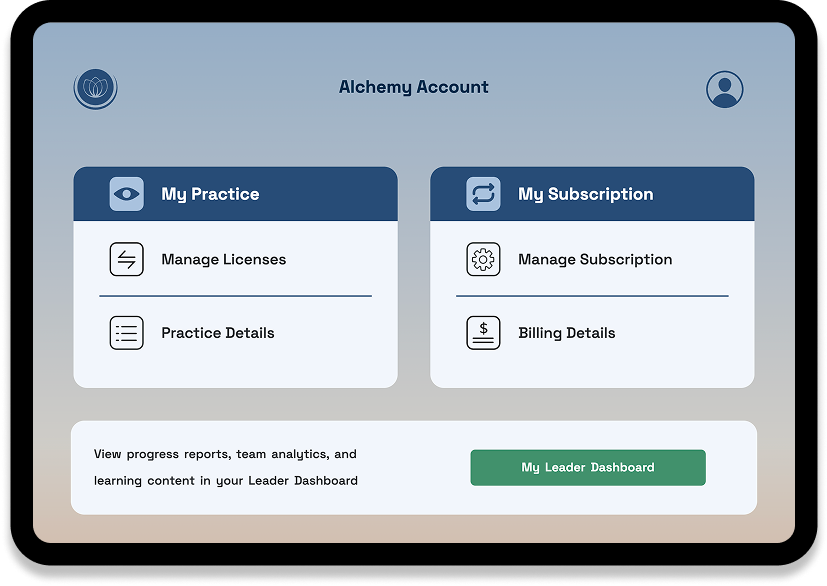Click the Billing Details dollar icon
Screen dimensions: 827x586
(483, 332)
